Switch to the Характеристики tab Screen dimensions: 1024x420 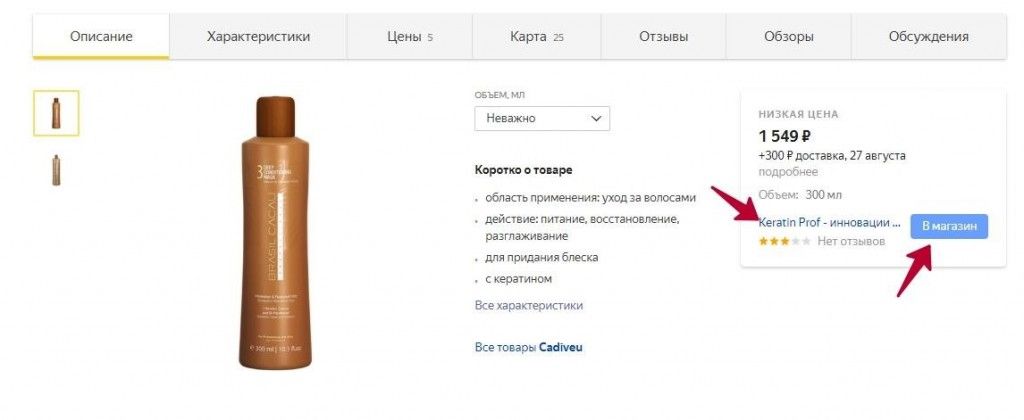258,37
